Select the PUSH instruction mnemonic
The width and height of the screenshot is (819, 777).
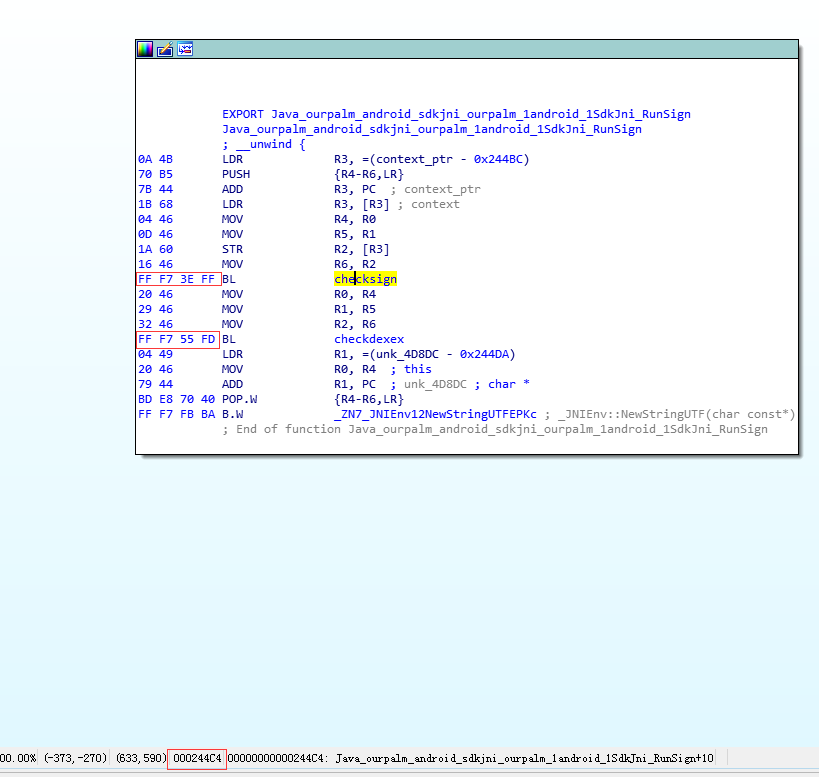pos(236,174)
